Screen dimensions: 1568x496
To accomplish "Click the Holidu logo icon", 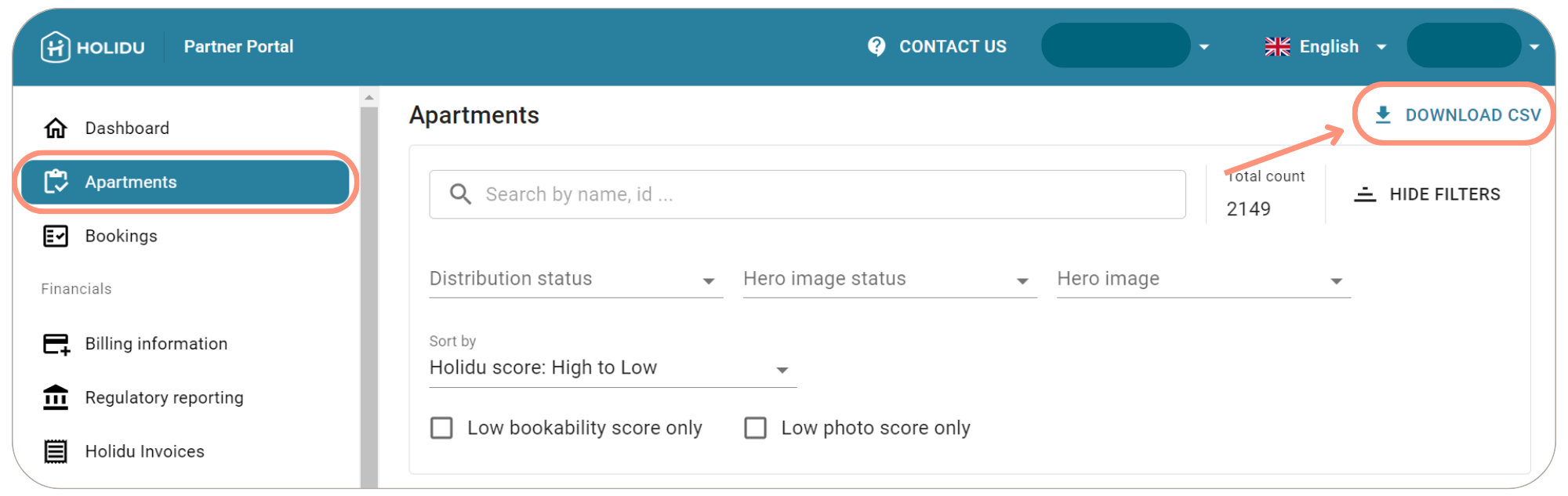I will (x=56, y=47).
